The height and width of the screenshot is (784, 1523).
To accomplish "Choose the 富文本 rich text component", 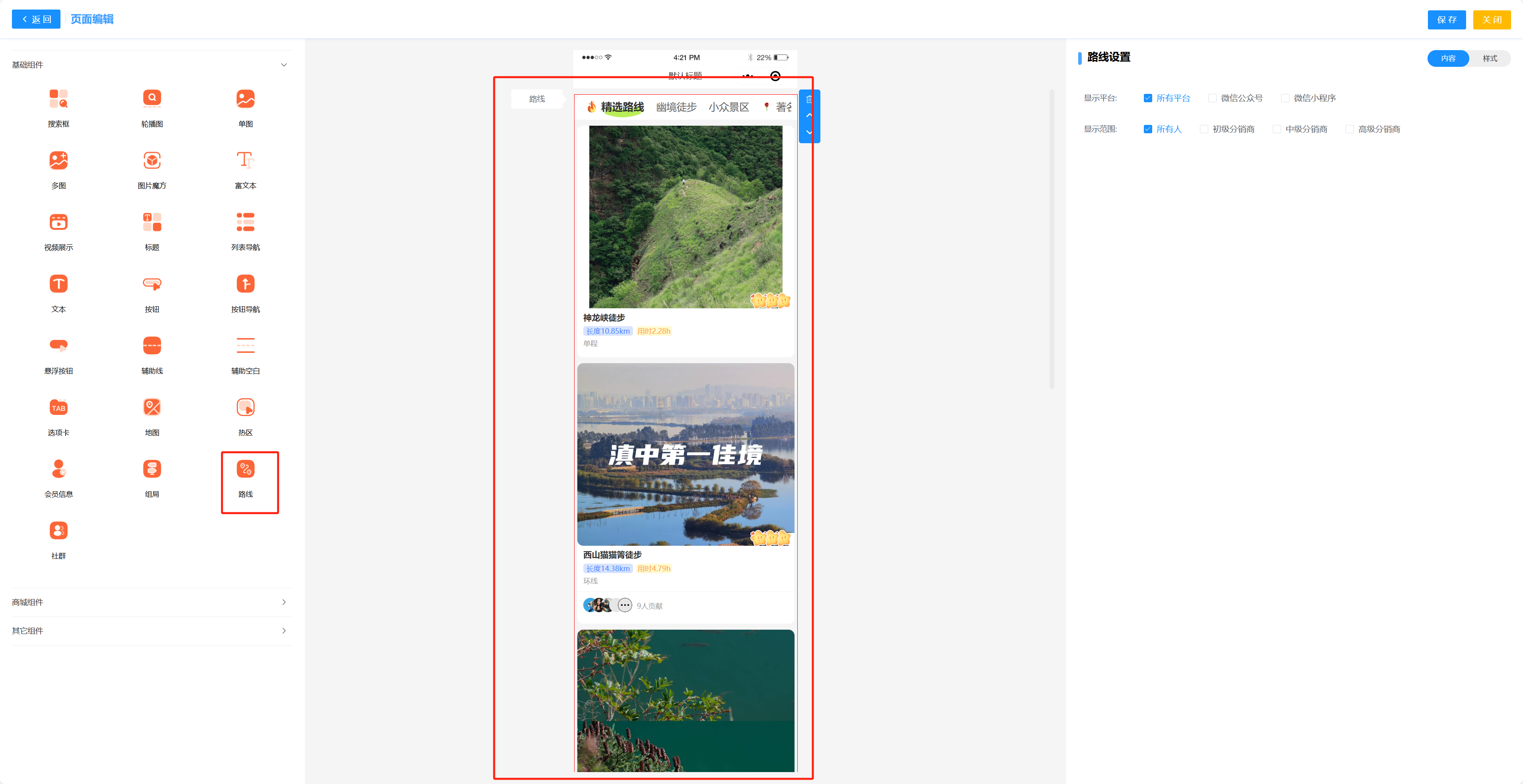I will coord(245,160).
